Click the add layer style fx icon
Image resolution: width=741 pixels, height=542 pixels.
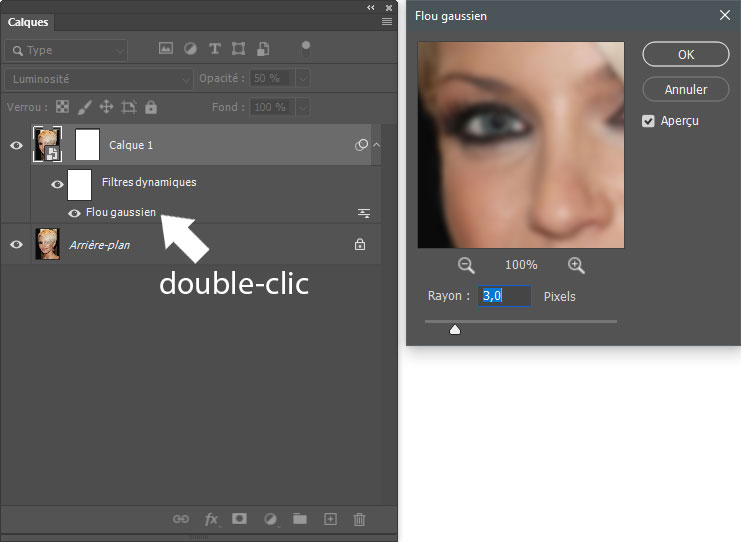click(211, 519)
